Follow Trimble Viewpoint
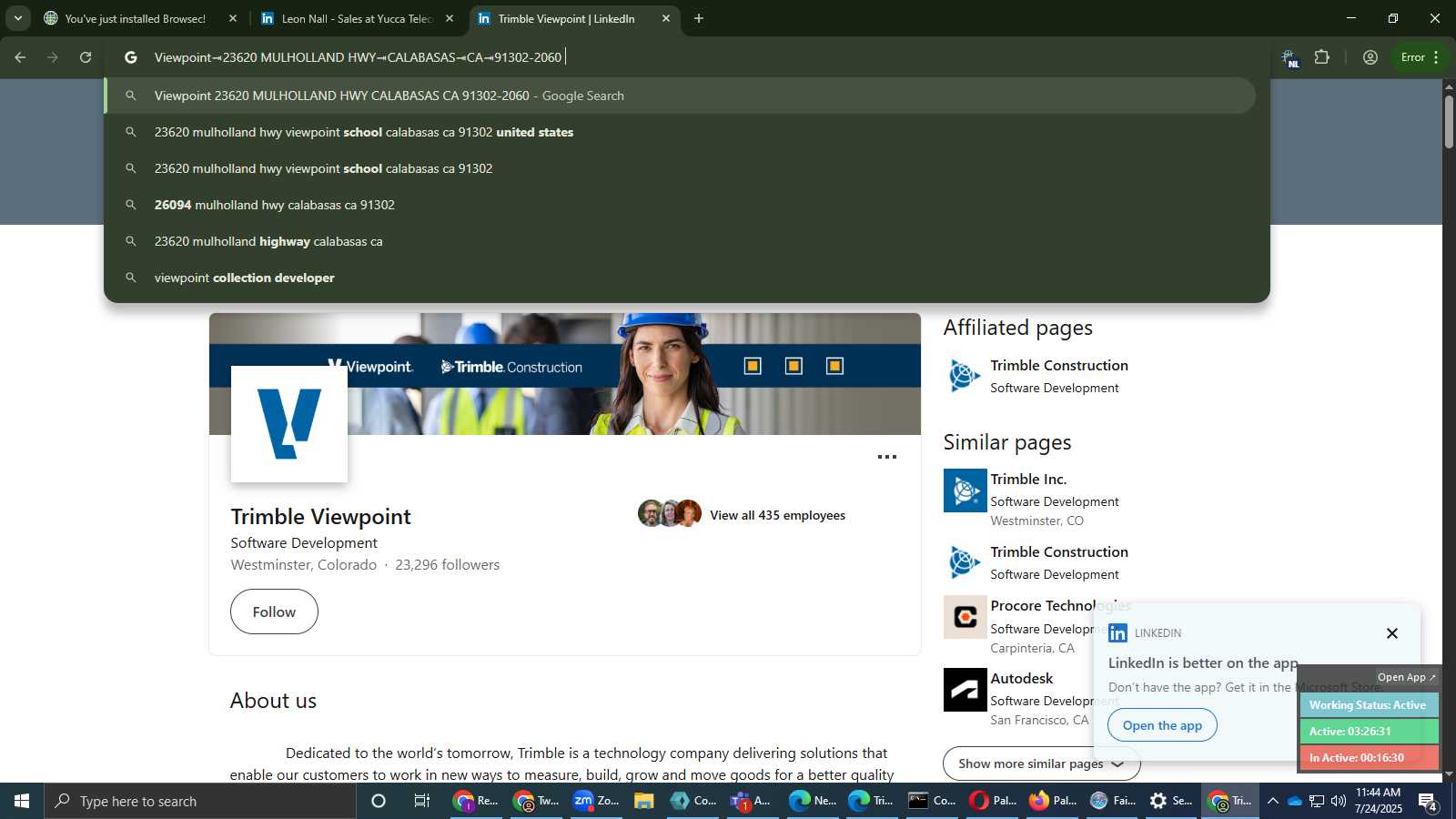1456x819 pixels. [x=274, y=612]
